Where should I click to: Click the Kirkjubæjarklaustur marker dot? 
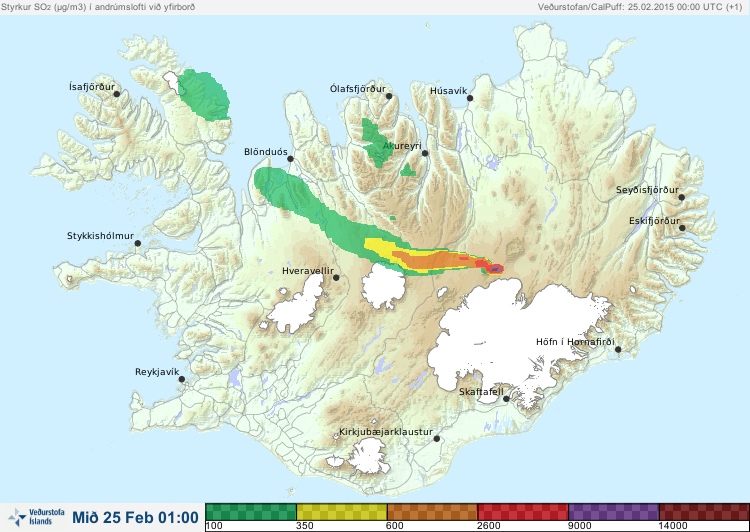(437, 438)
